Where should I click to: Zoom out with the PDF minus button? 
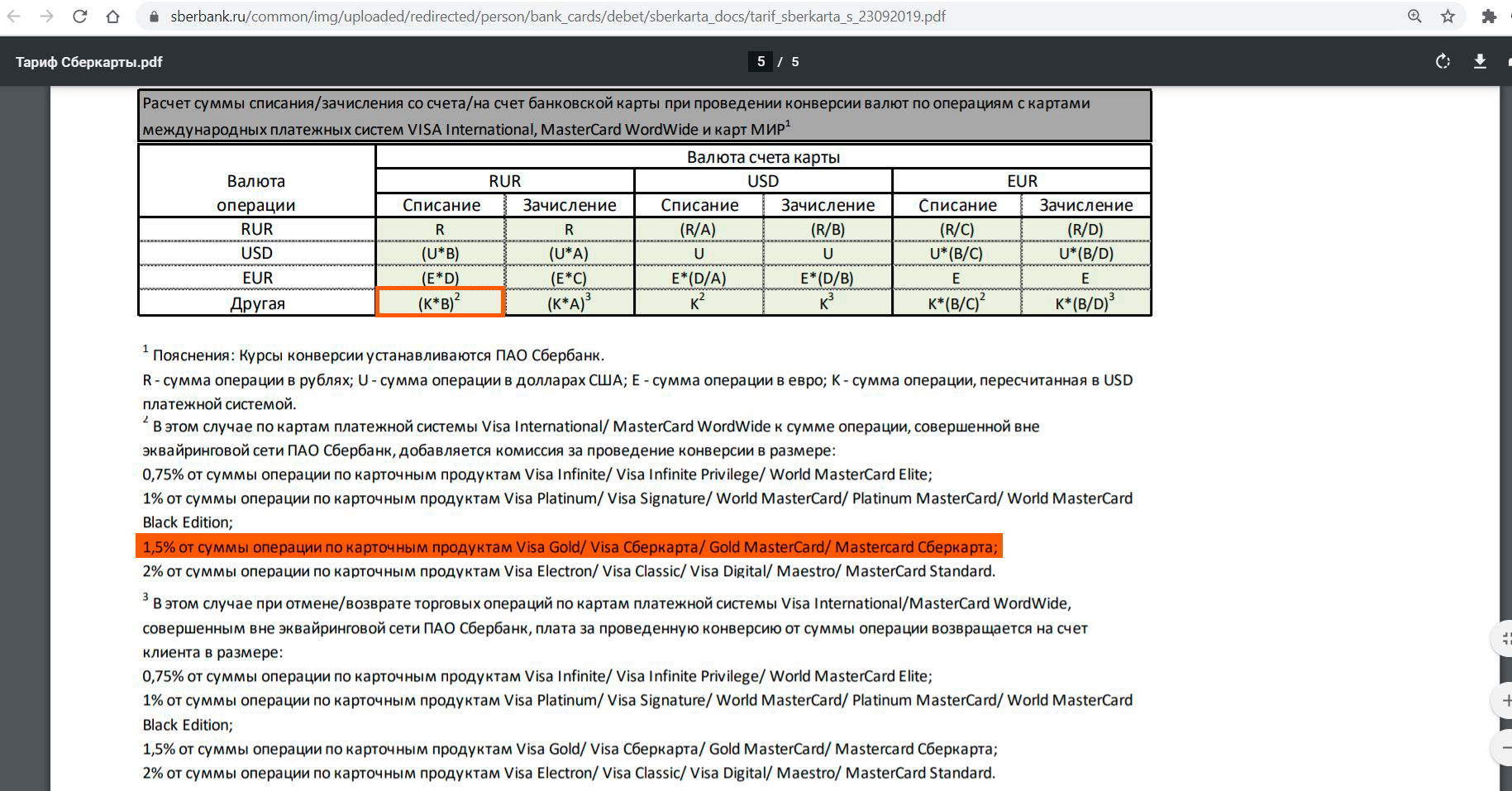pyautogui.click(x=1505, y=748)
